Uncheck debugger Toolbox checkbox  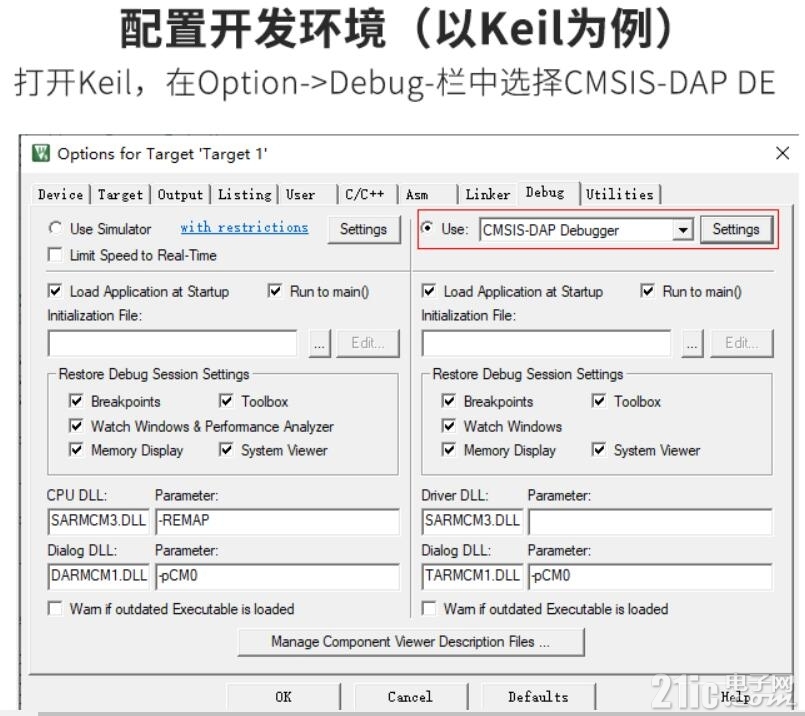coord(599,401)
